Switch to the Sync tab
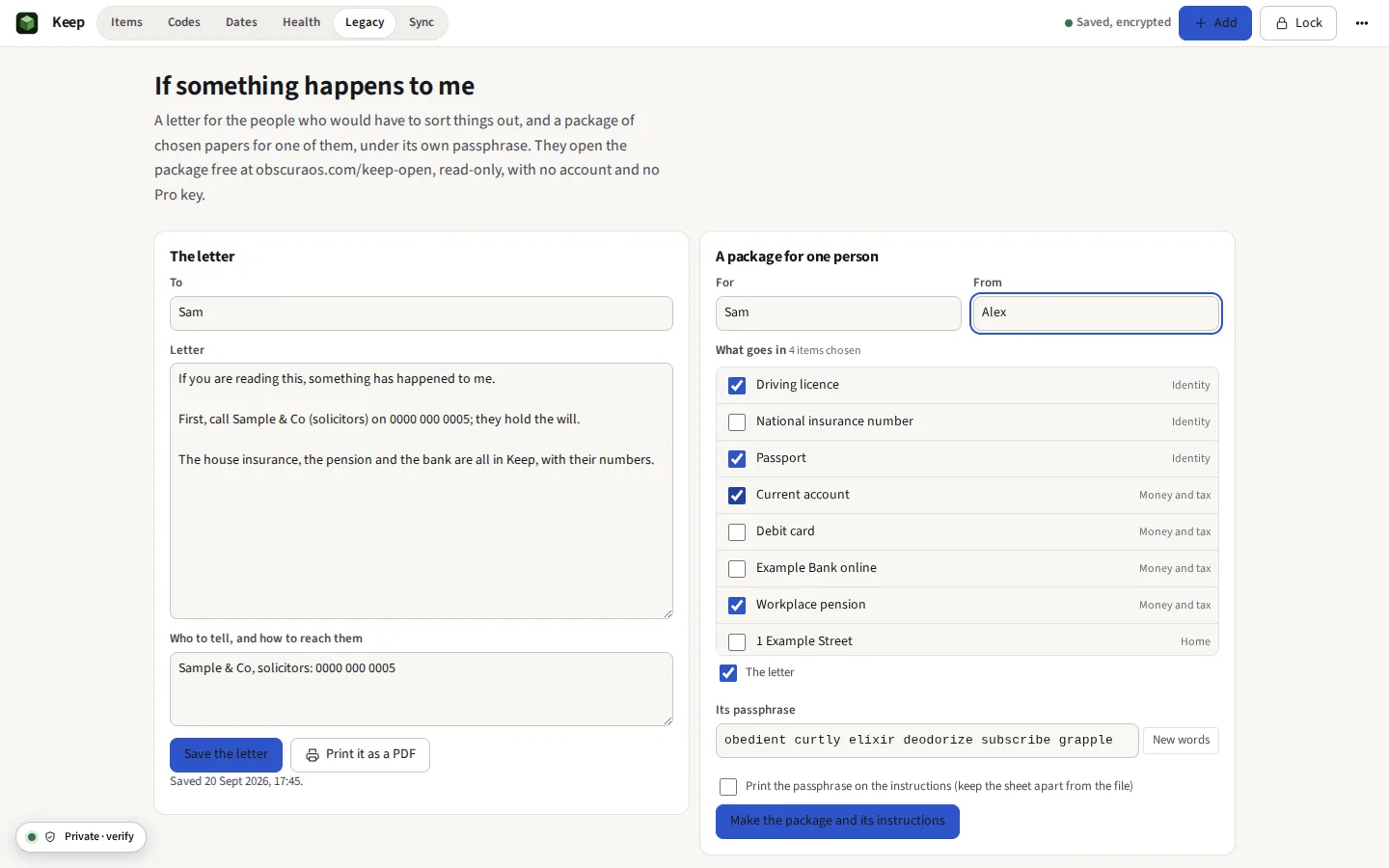The height and width of the screenshot is (868, 1389). tap(422, 23)
